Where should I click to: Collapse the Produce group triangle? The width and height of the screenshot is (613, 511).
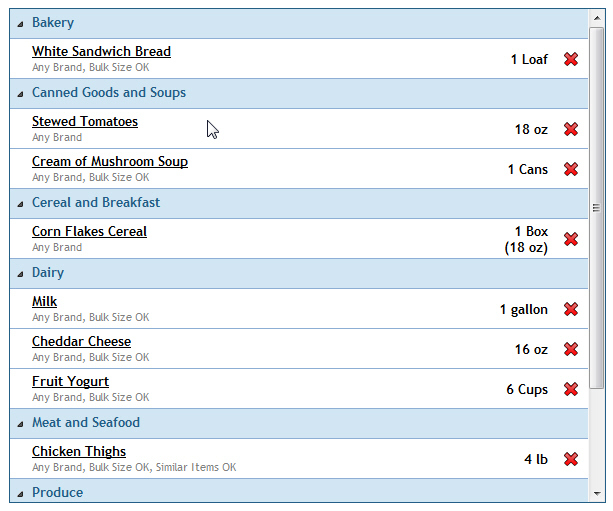[20, 494]
